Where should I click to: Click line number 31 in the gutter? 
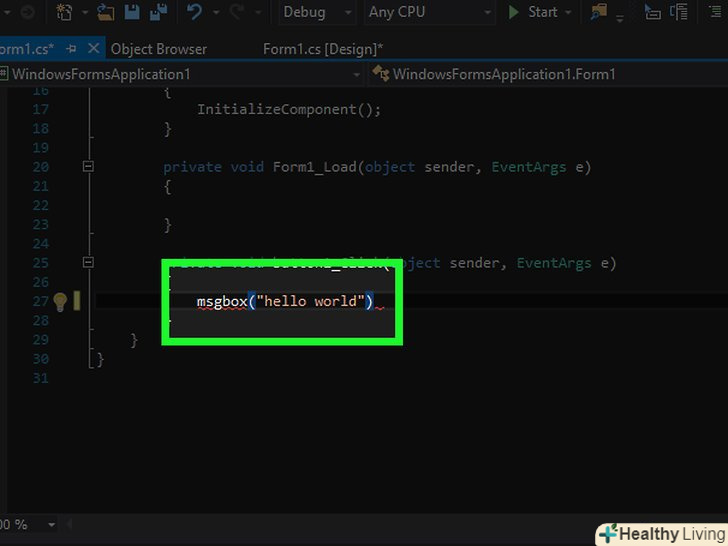[41, 378]
